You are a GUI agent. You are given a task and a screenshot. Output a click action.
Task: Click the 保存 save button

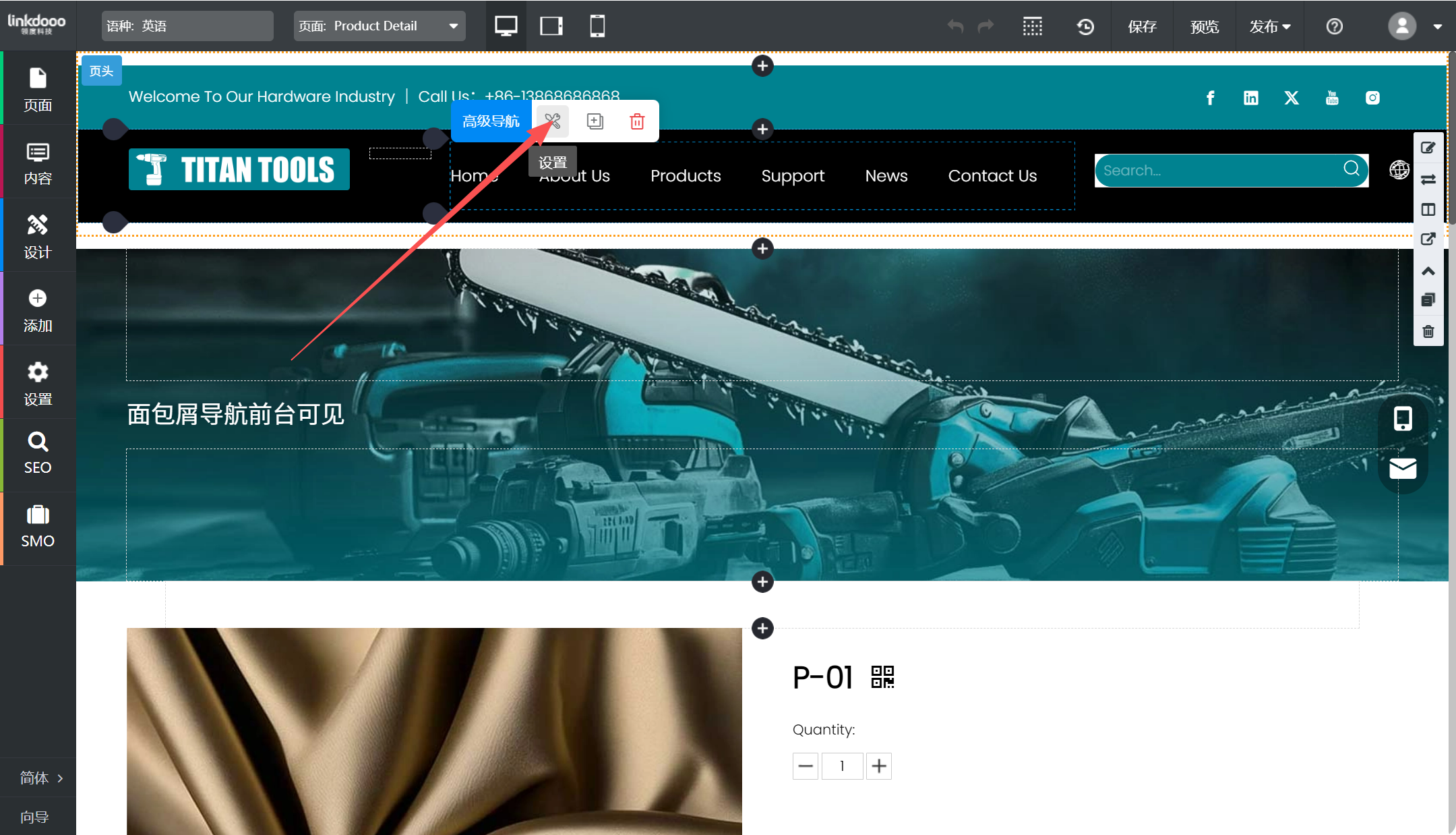1142,26
